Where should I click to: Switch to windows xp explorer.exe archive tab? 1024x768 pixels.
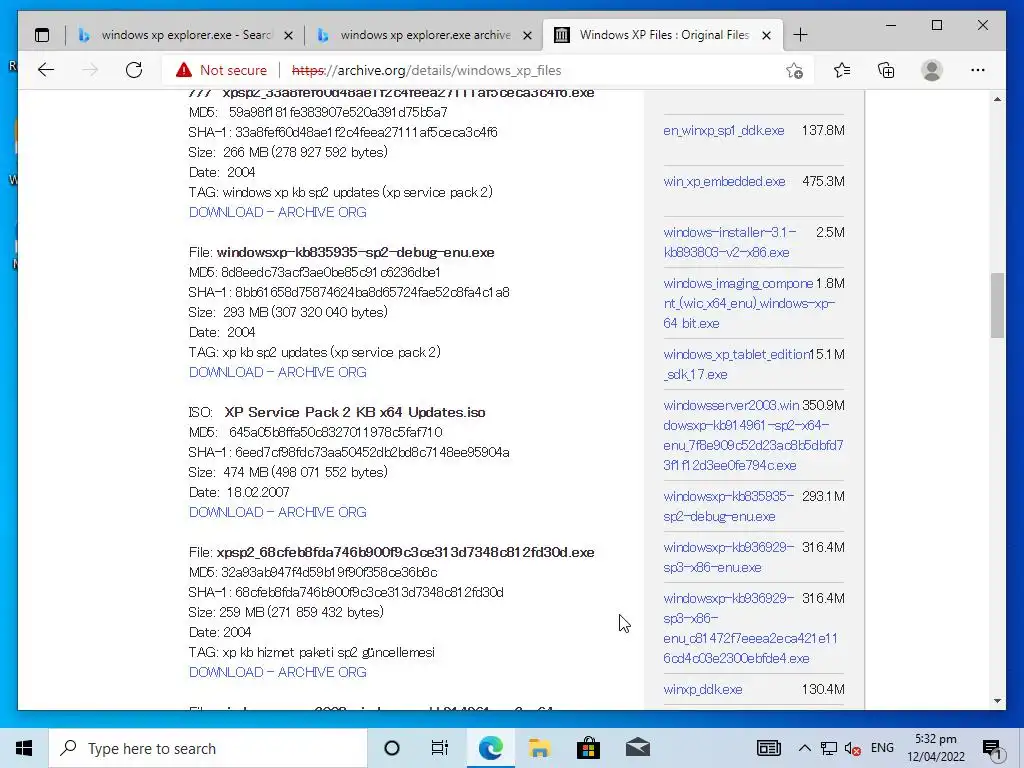pos(424,35)
